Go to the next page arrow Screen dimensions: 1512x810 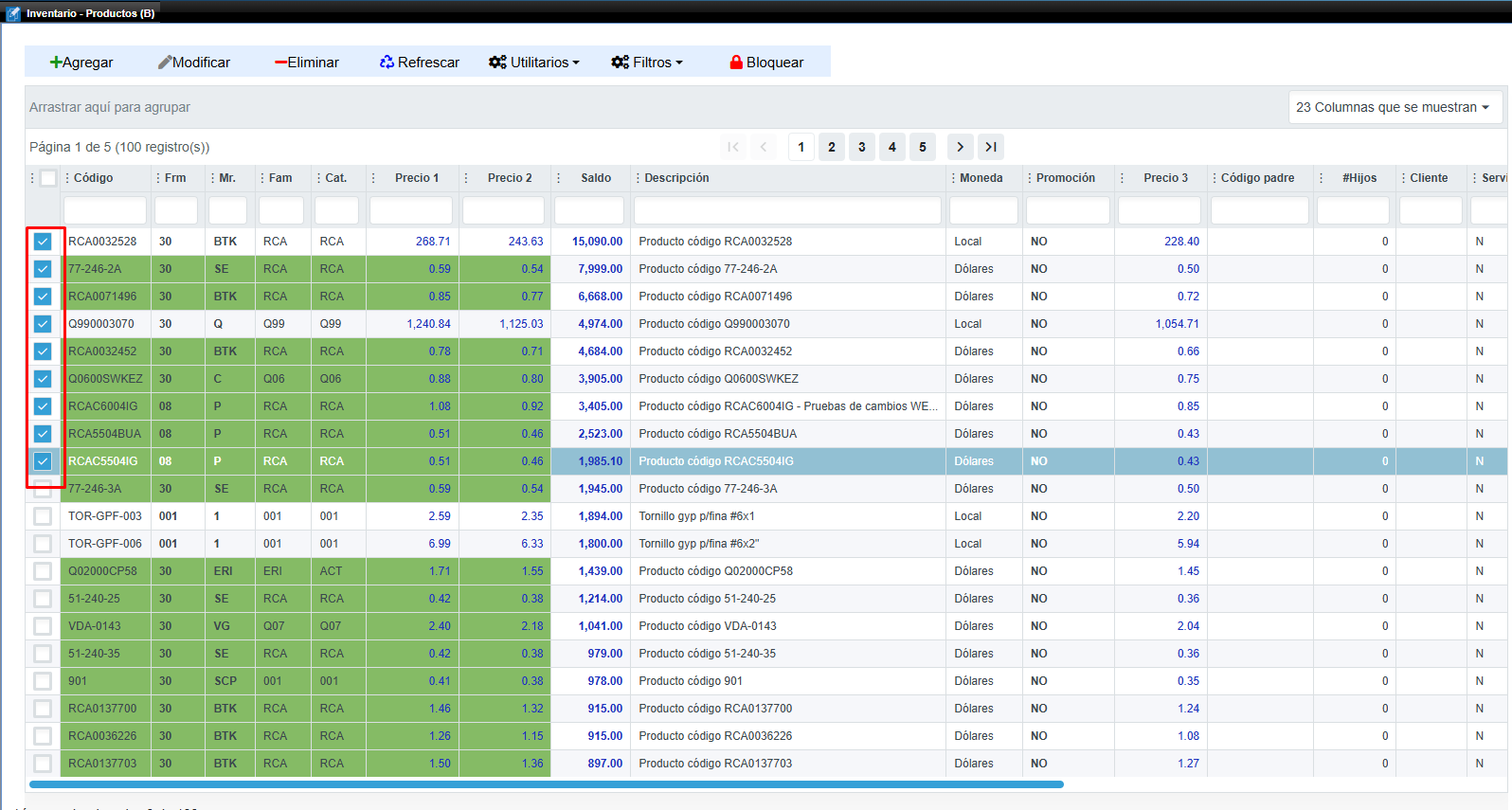tap(960, 147)
